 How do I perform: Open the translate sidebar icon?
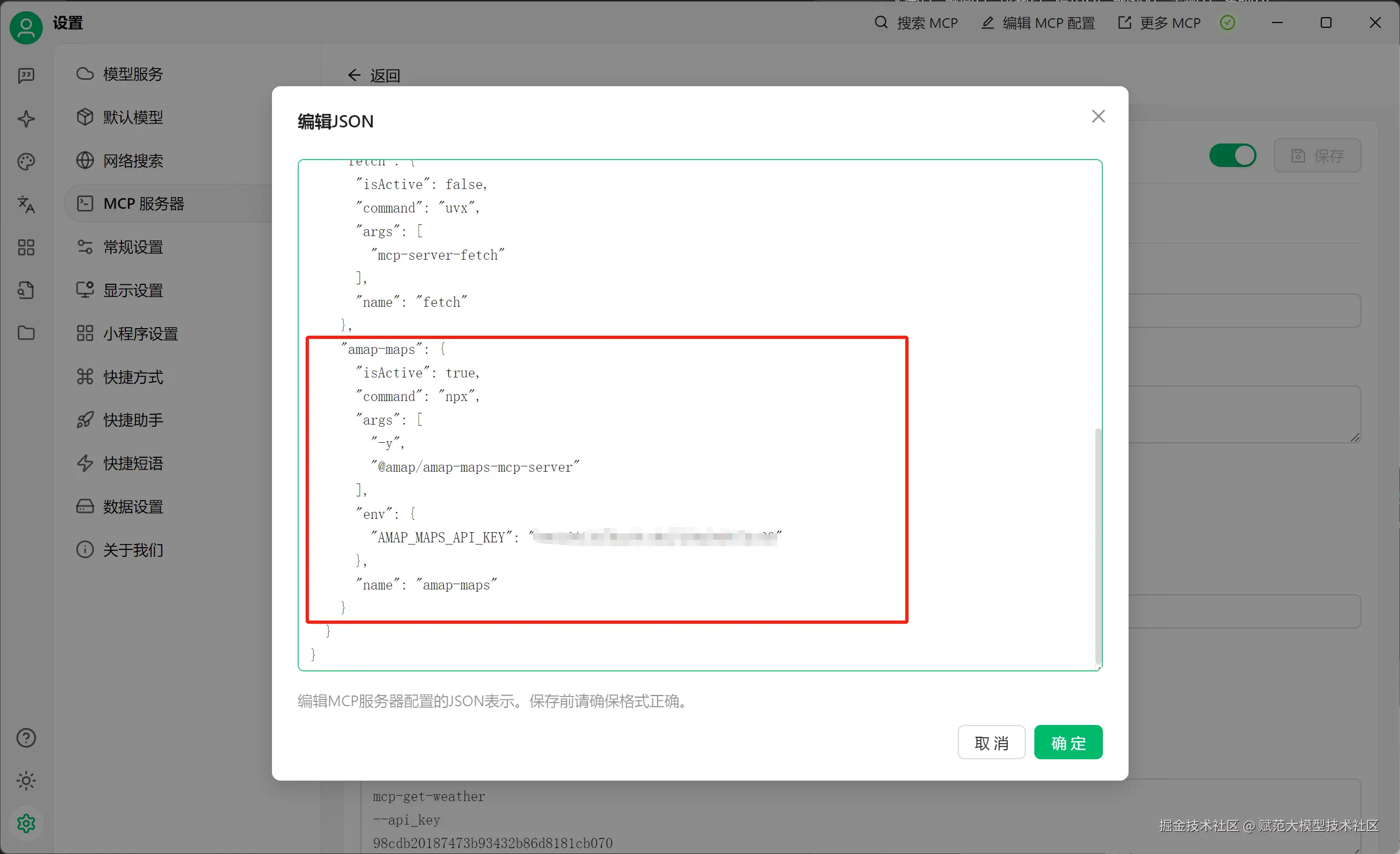[26, 205]
